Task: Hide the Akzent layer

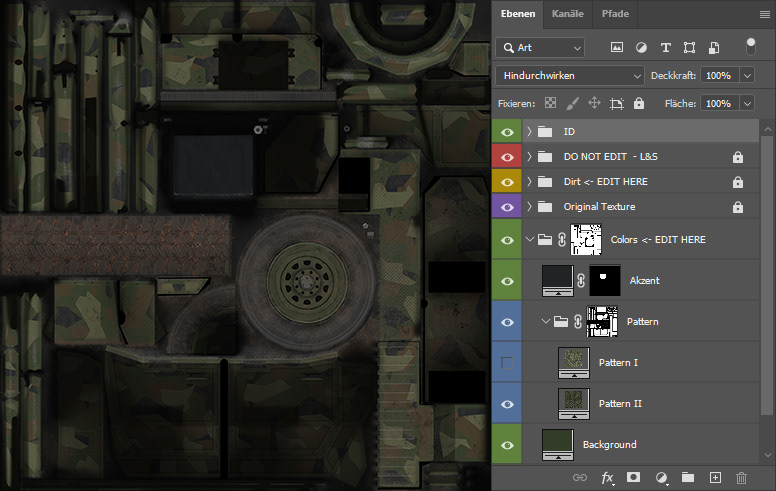Action: pos(507,281)
